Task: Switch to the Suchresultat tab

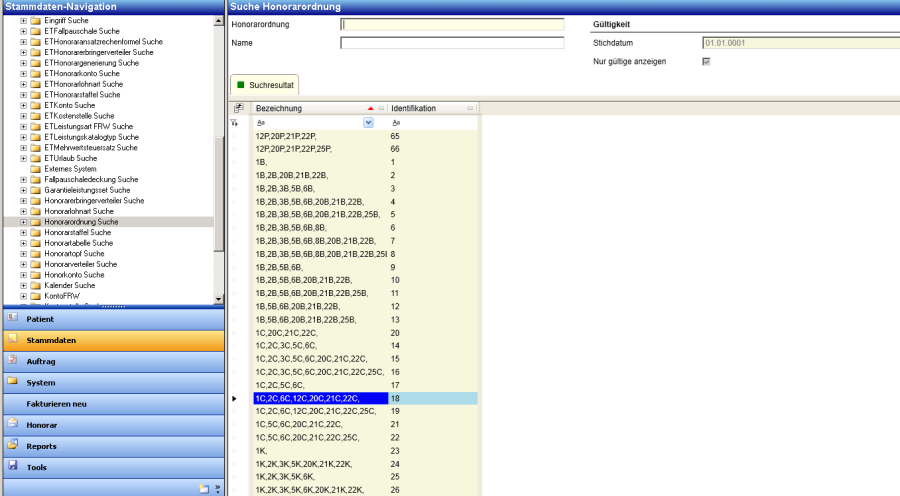Action: (264, 85)
